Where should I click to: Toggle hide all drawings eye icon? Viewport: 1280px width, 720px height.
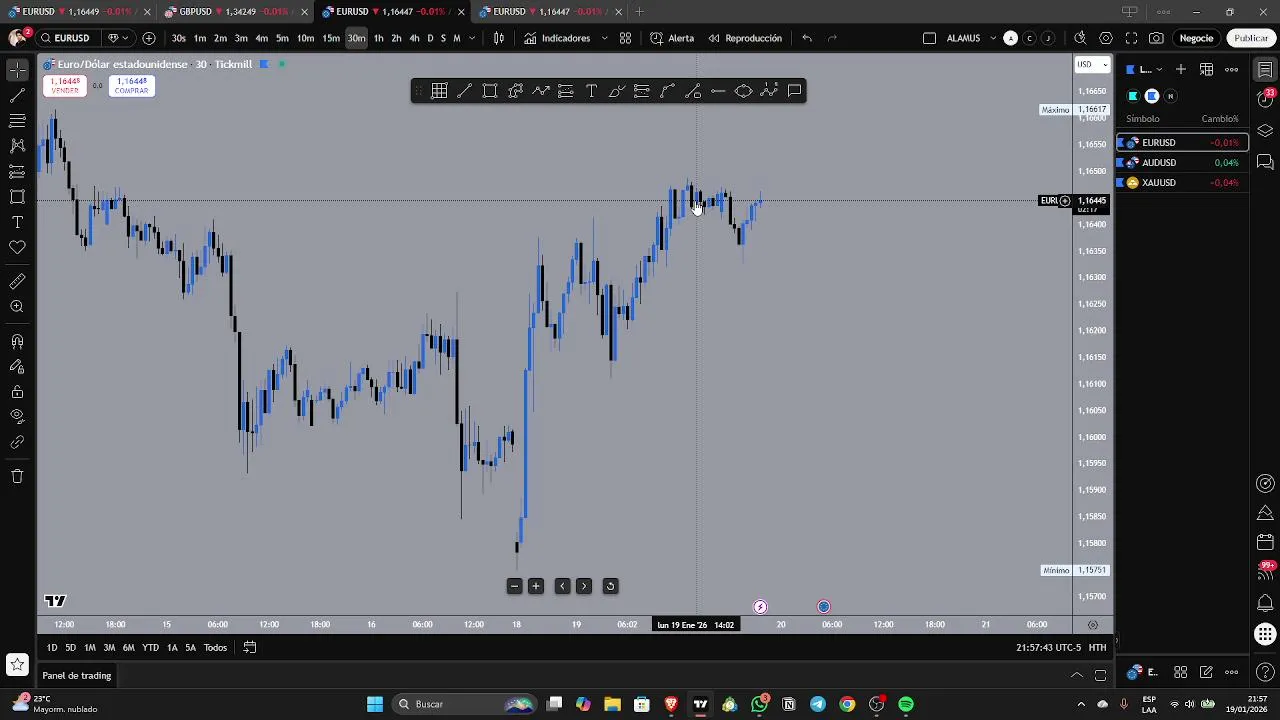(x=17, y=417)
